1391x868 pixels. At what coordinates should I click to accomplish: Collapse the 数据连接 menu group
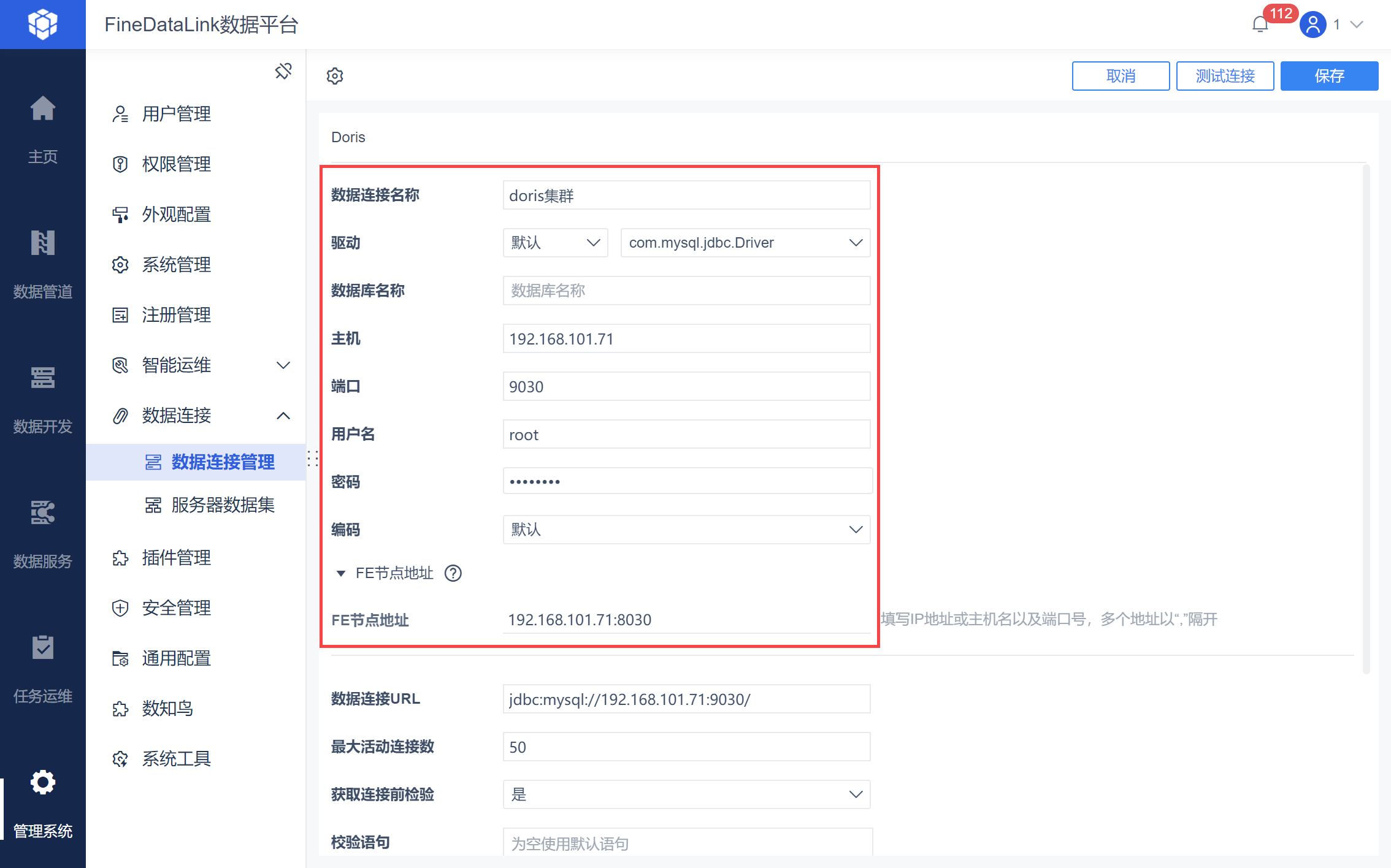[x=283, y=416]
